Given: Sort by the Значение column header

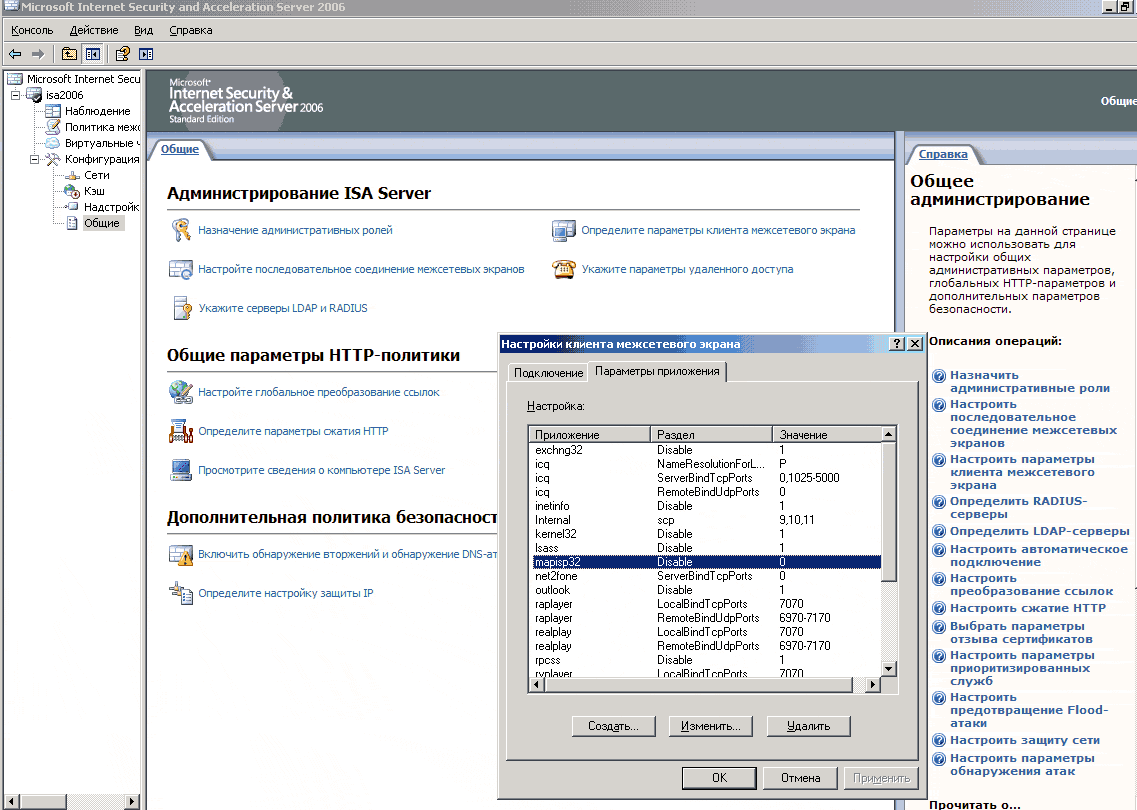Looking at the screenshot, I should click(x=827, y=434).
